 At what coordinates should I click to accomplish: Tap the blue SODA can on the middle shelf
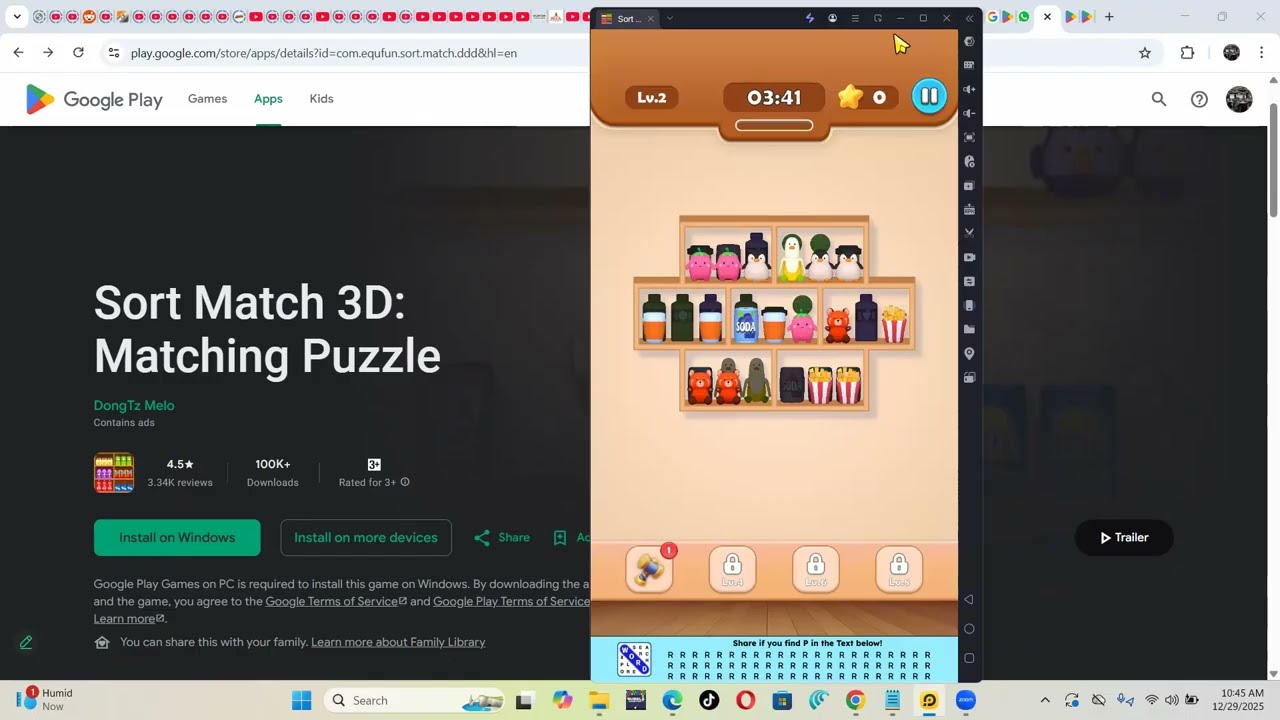pyautogui.click(x=746, y=319)
